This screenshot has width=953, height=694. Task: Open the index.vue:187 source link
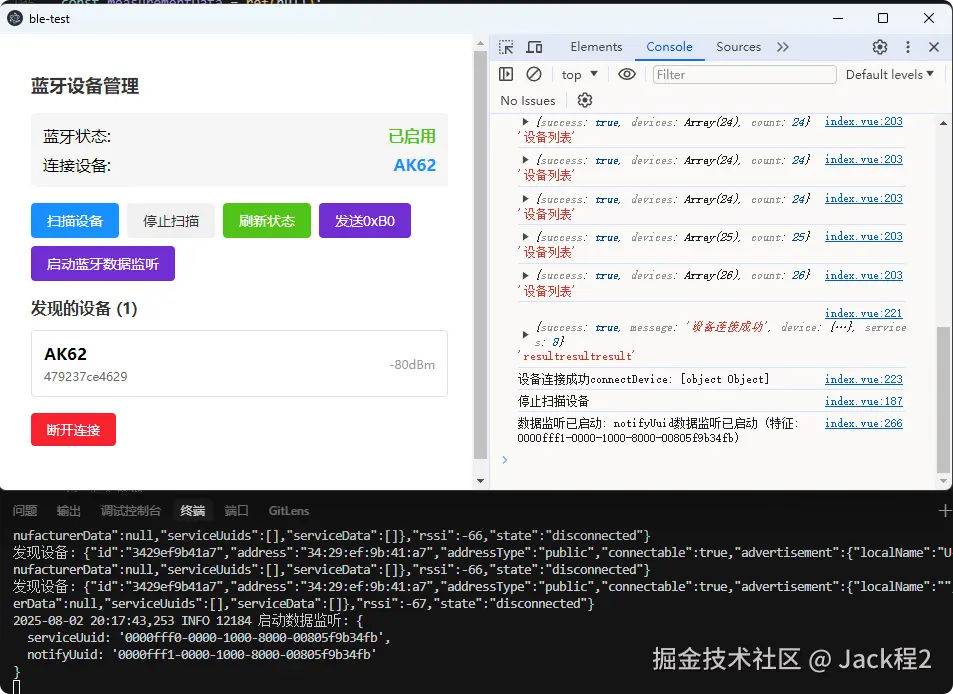[x=863, y=401]
